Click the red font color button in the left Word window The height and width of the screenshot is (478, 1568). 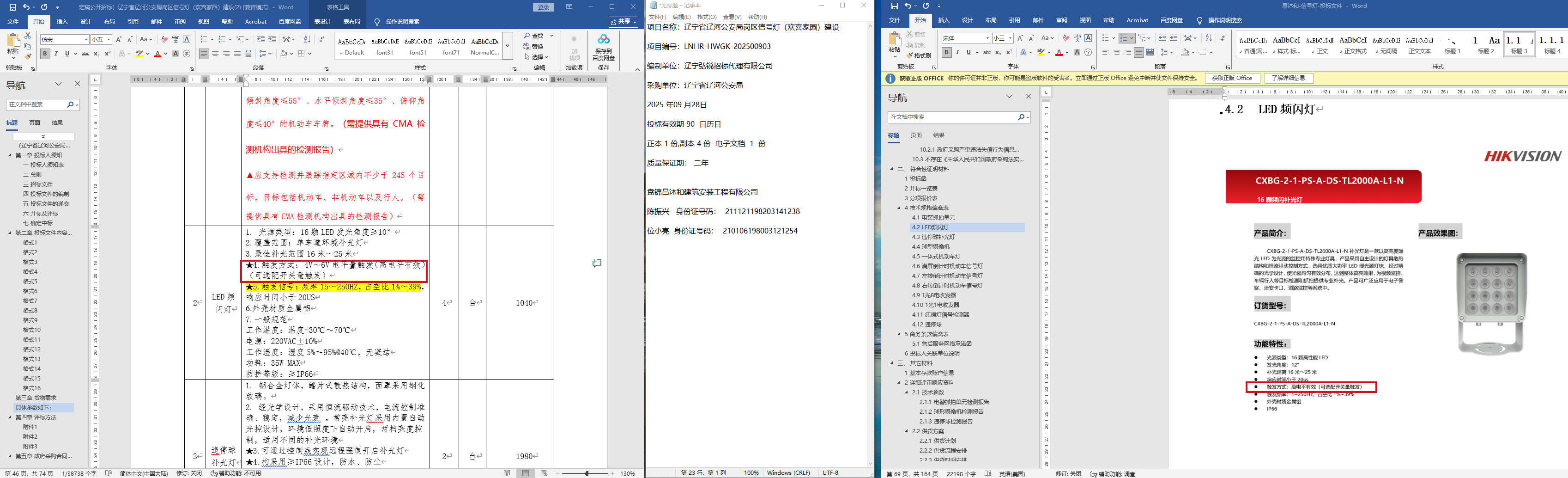click(157, 54)
